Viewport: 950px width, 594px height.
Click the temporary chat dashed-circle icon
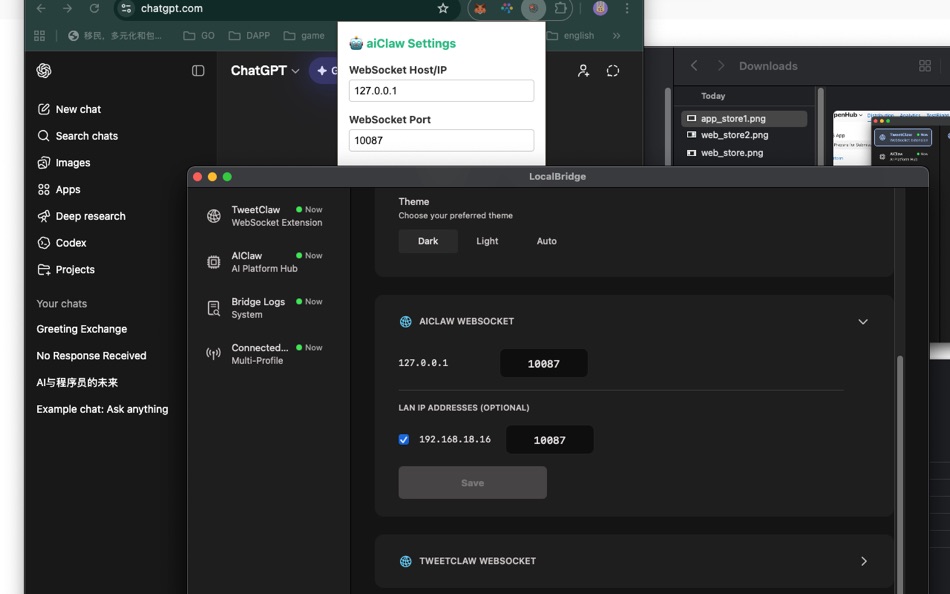point(613,71)
